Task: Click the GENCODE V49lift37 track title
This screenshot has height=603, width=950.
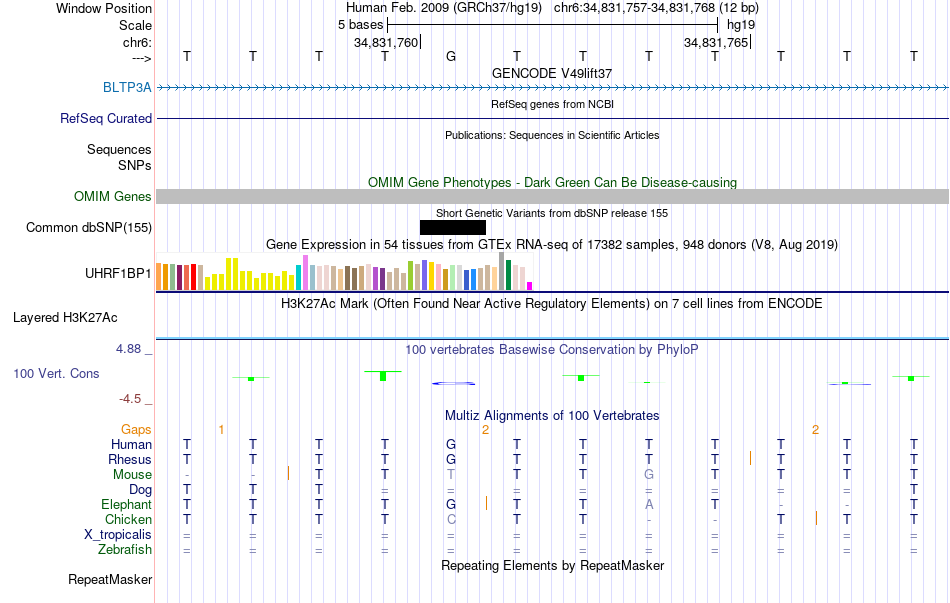Action: (x=552, y=73)
